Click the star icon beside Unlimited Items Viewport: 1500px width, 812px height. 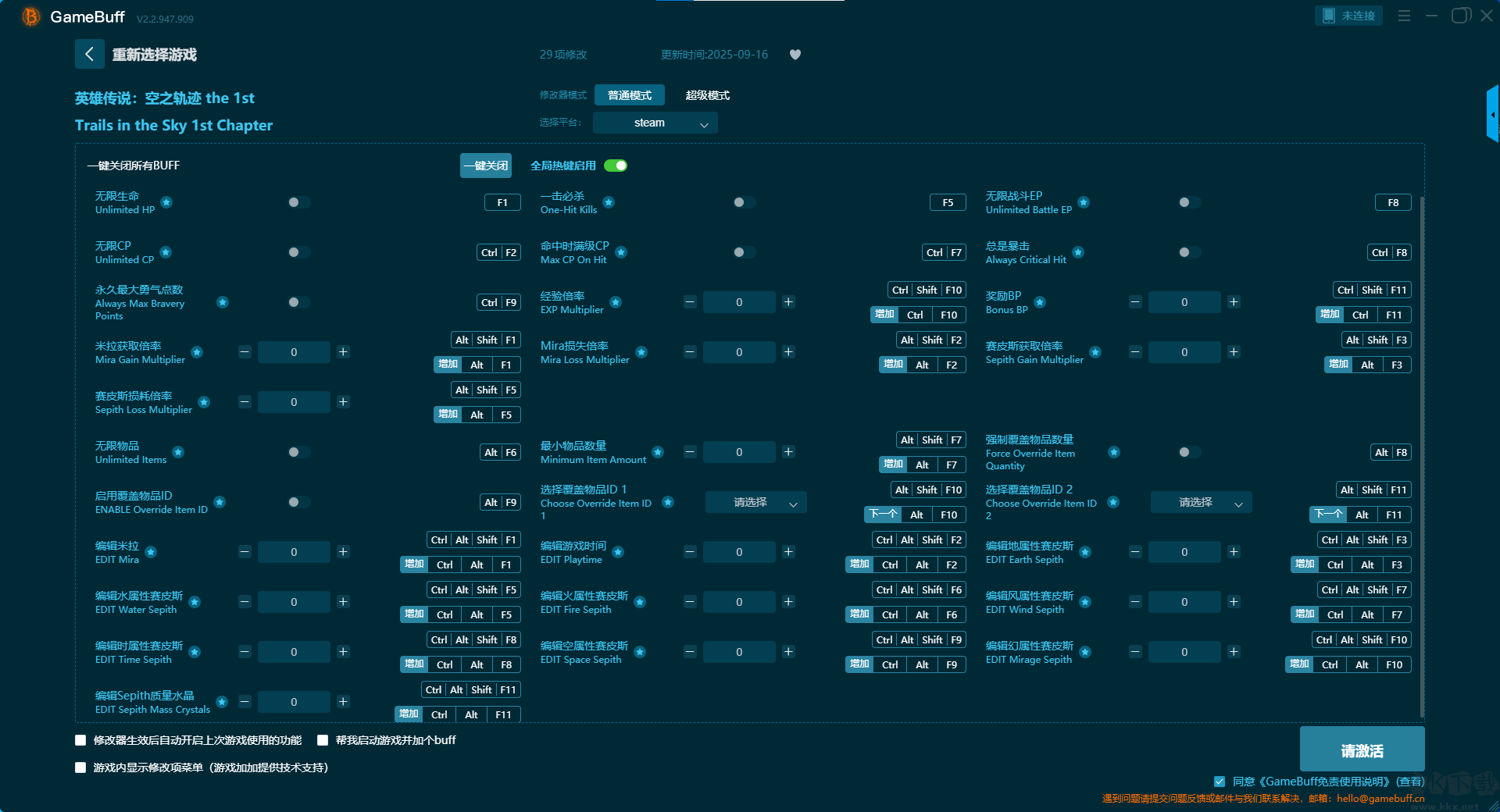(x=178, y=452)
